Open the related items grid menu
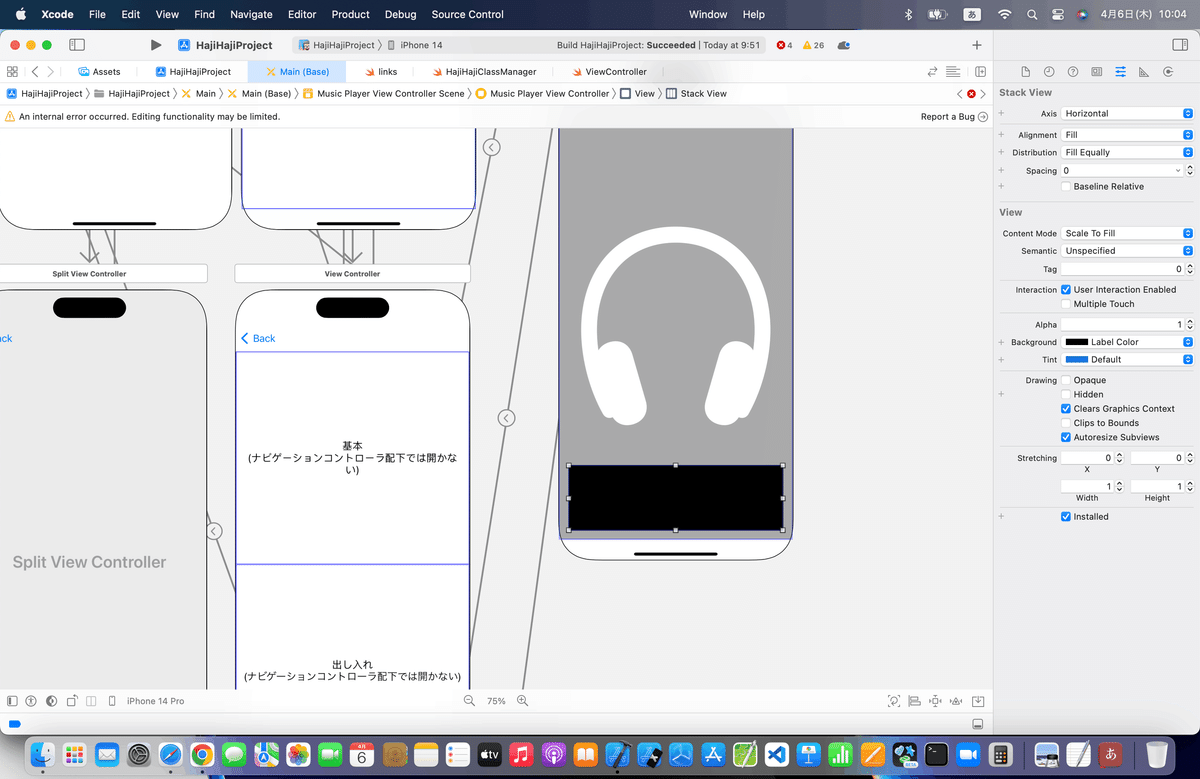This screenshot has height=779, width=1200. [x=12, y=72]
